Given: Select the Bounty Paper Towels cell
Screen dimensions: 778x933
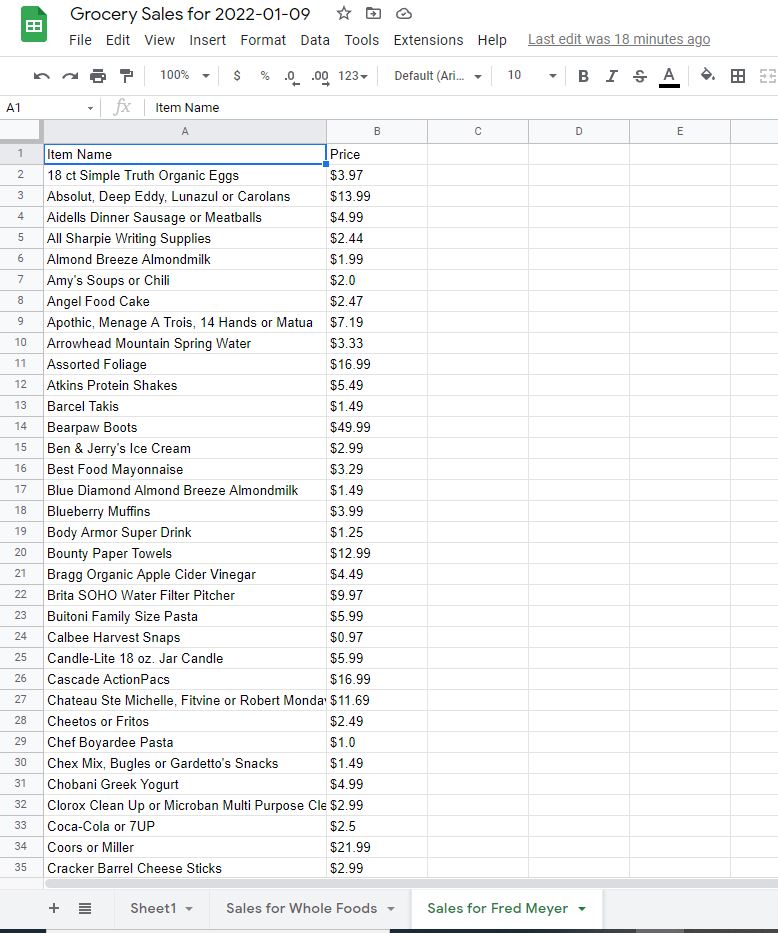Looking at the screenshot, I should (x=185, y=553).
